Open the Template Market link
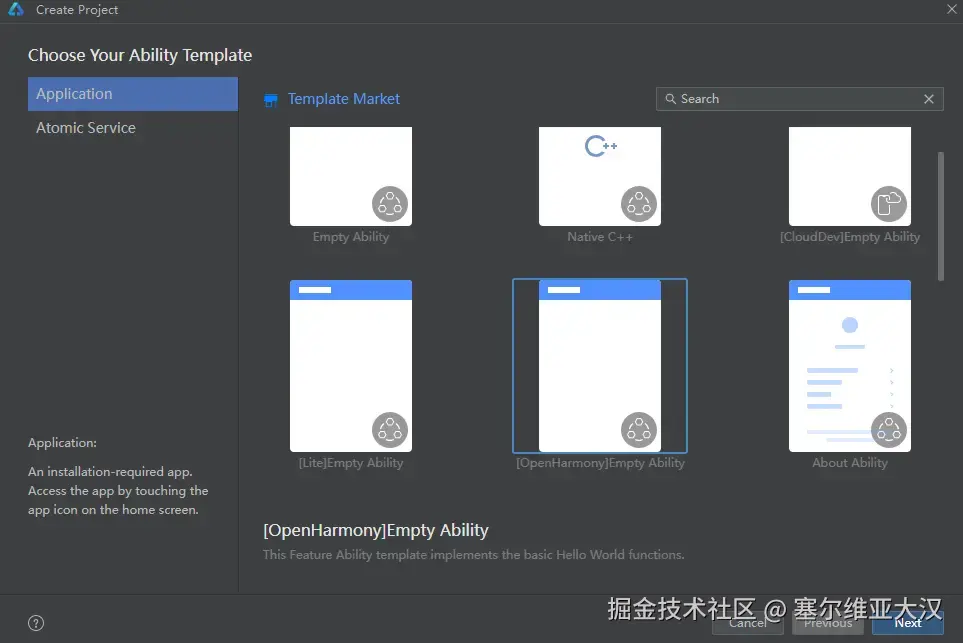The image size is (963, 643). point(343,99)
